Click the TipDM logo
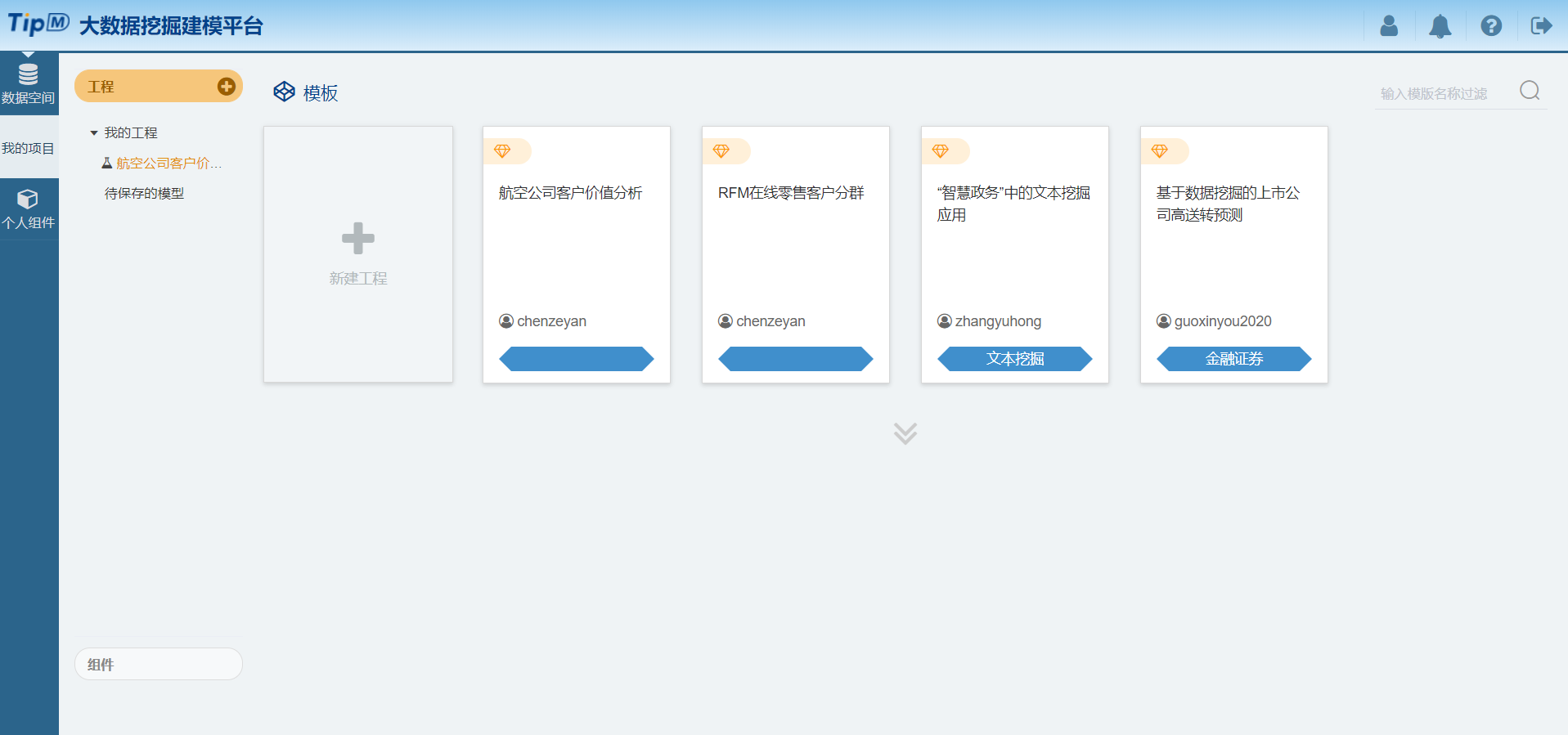 coord(38,24)
